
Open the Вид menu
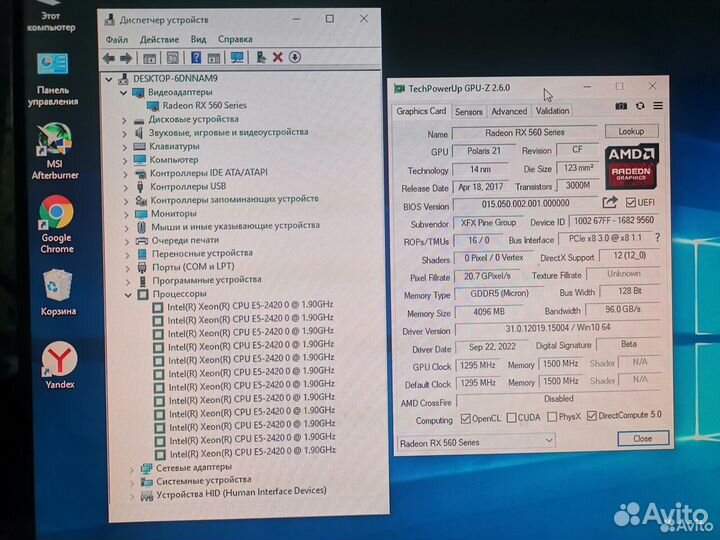tap(198, 39)
